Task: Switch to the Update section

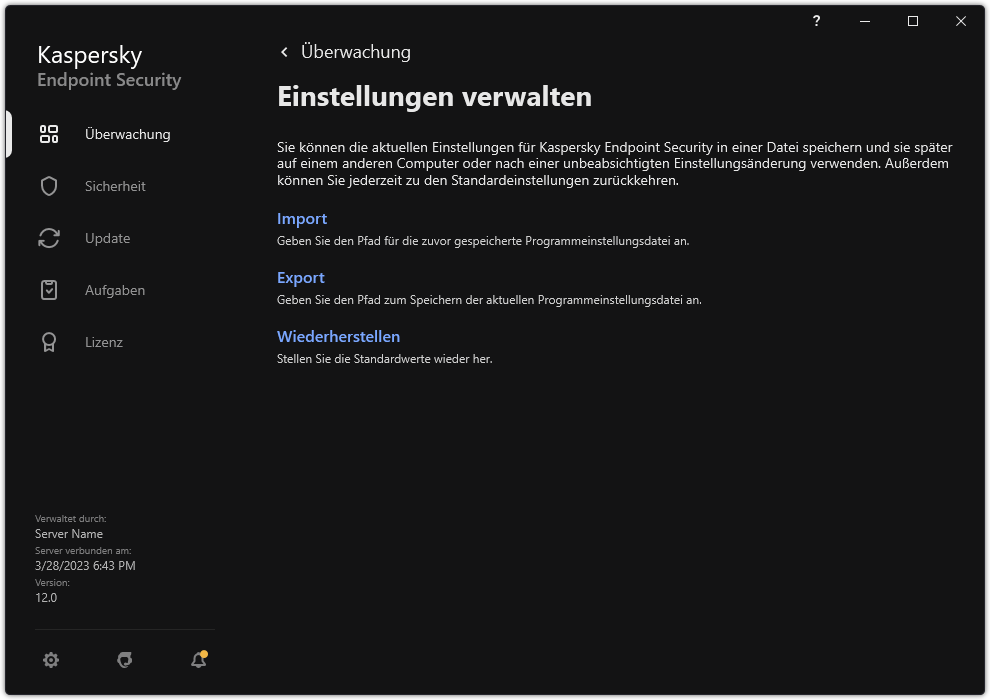Action: [x=107, y=237]
